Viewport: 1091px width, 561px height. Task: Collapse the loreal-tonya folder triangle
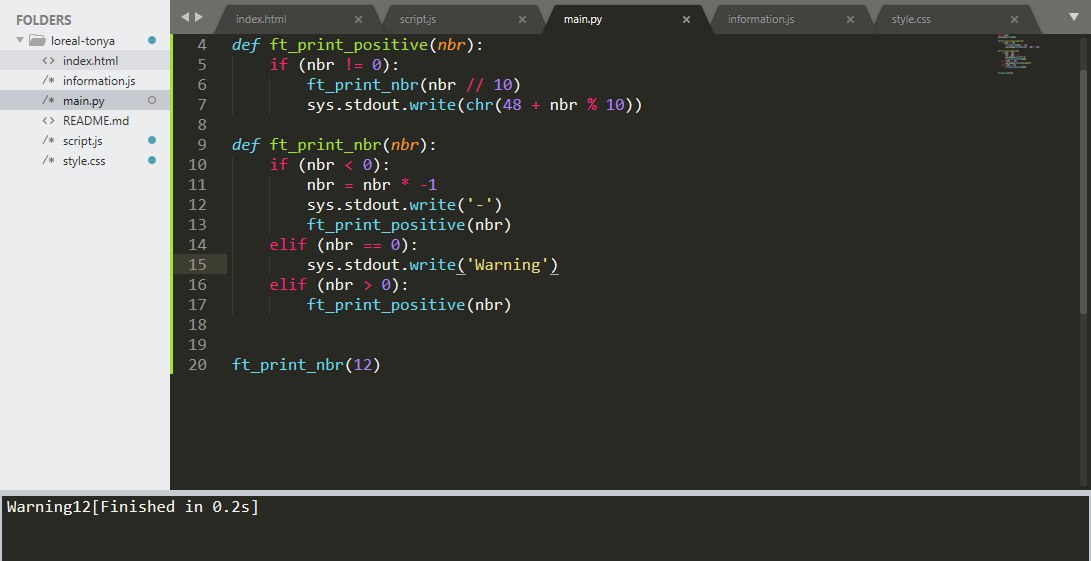click(x=20, y=40)
